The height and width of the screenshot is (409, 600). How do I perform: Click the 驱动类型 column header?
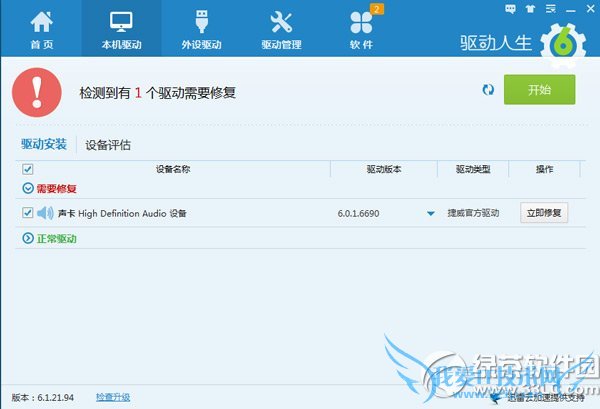(473, 169)
